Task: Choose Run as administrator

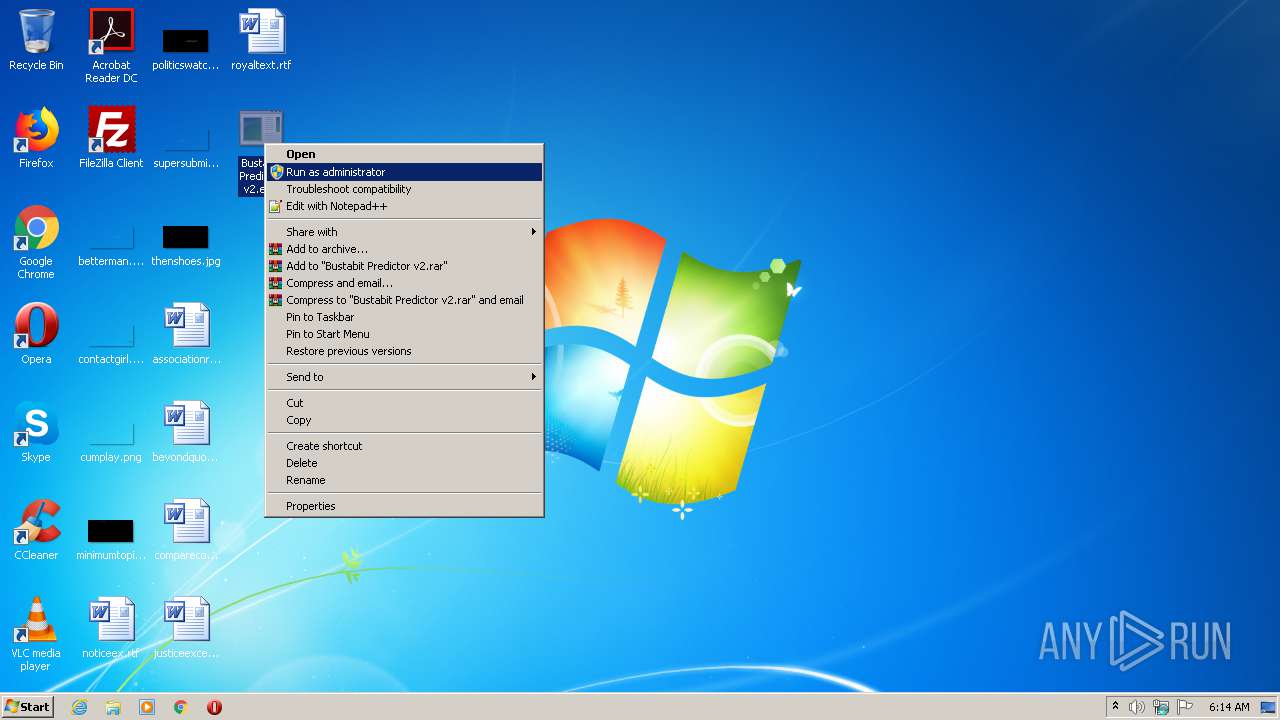Action: [404, 172]
